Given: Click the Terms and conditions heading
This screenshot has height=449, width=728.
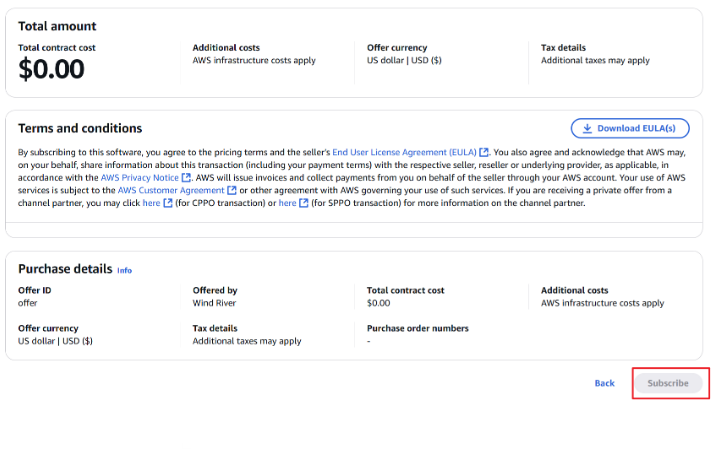Looking at the screenshot, I should coord(80,128).
